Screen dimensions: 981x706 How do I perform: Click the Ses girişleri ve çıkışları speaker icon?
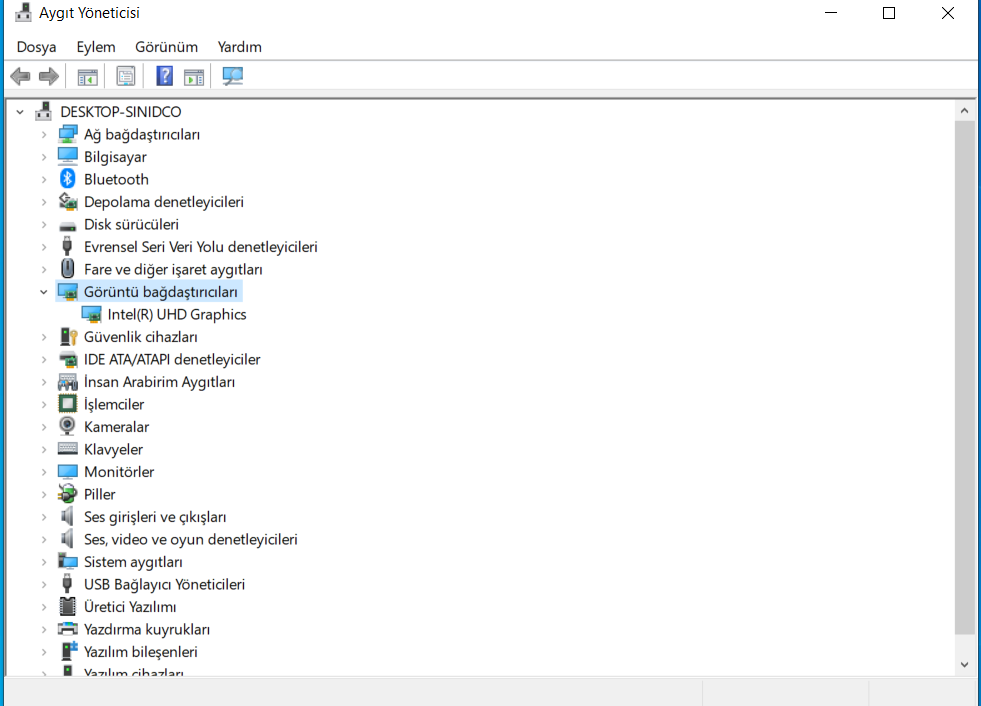pyautogui.click(x=67, y=516)
